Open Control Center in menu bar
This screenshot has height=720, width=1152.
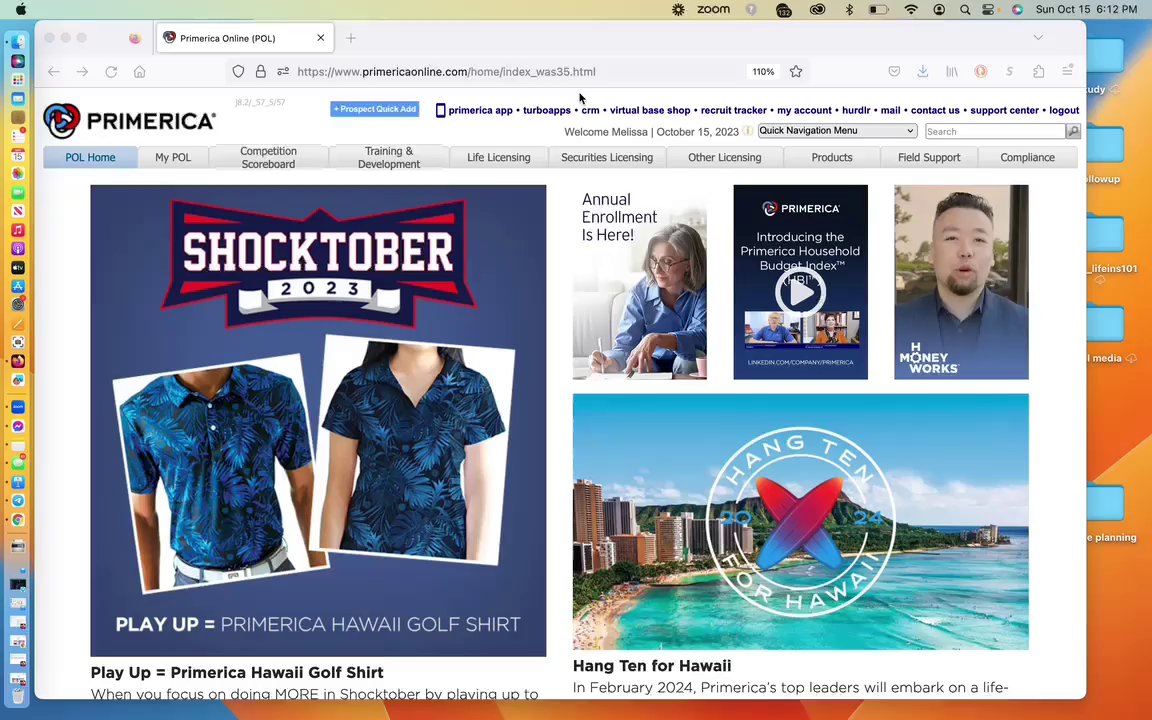point(989,10)
